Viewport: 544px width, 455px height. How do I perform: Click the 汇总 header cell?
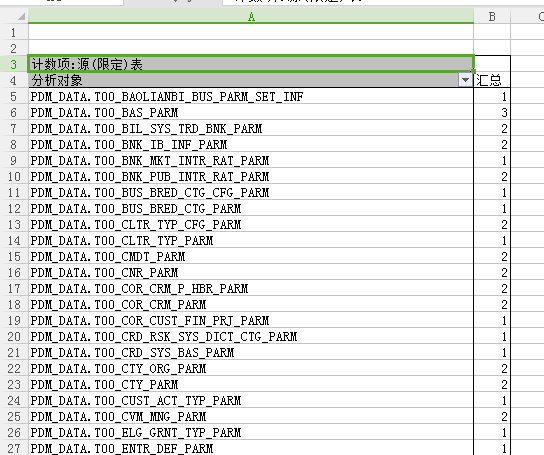click(492, 81)
